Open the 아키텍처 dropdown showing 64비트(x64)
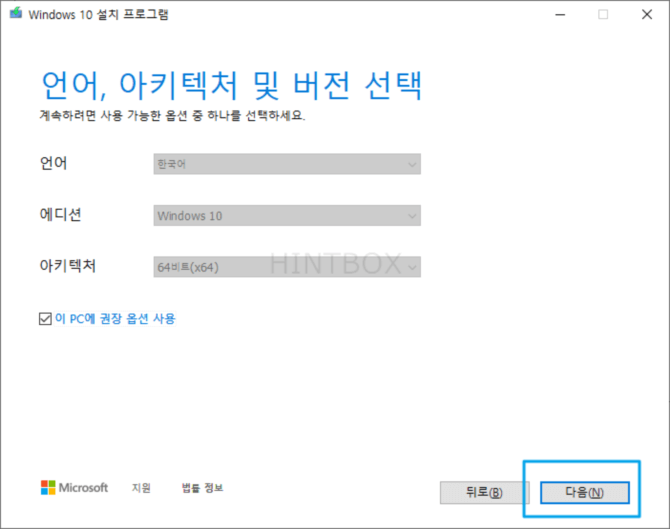The height and width of the screenshot is (529, 670). 287,267
